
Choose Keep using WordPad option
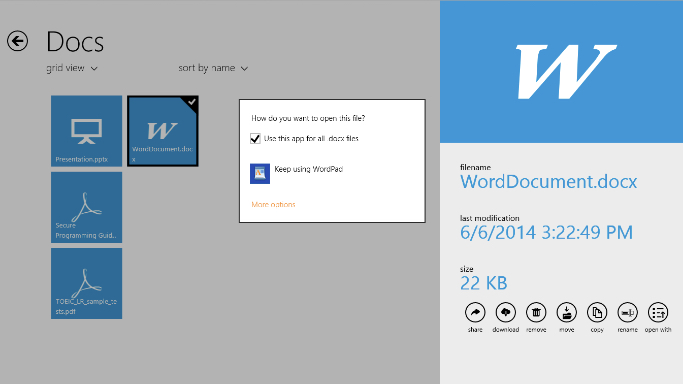point(297,173)
